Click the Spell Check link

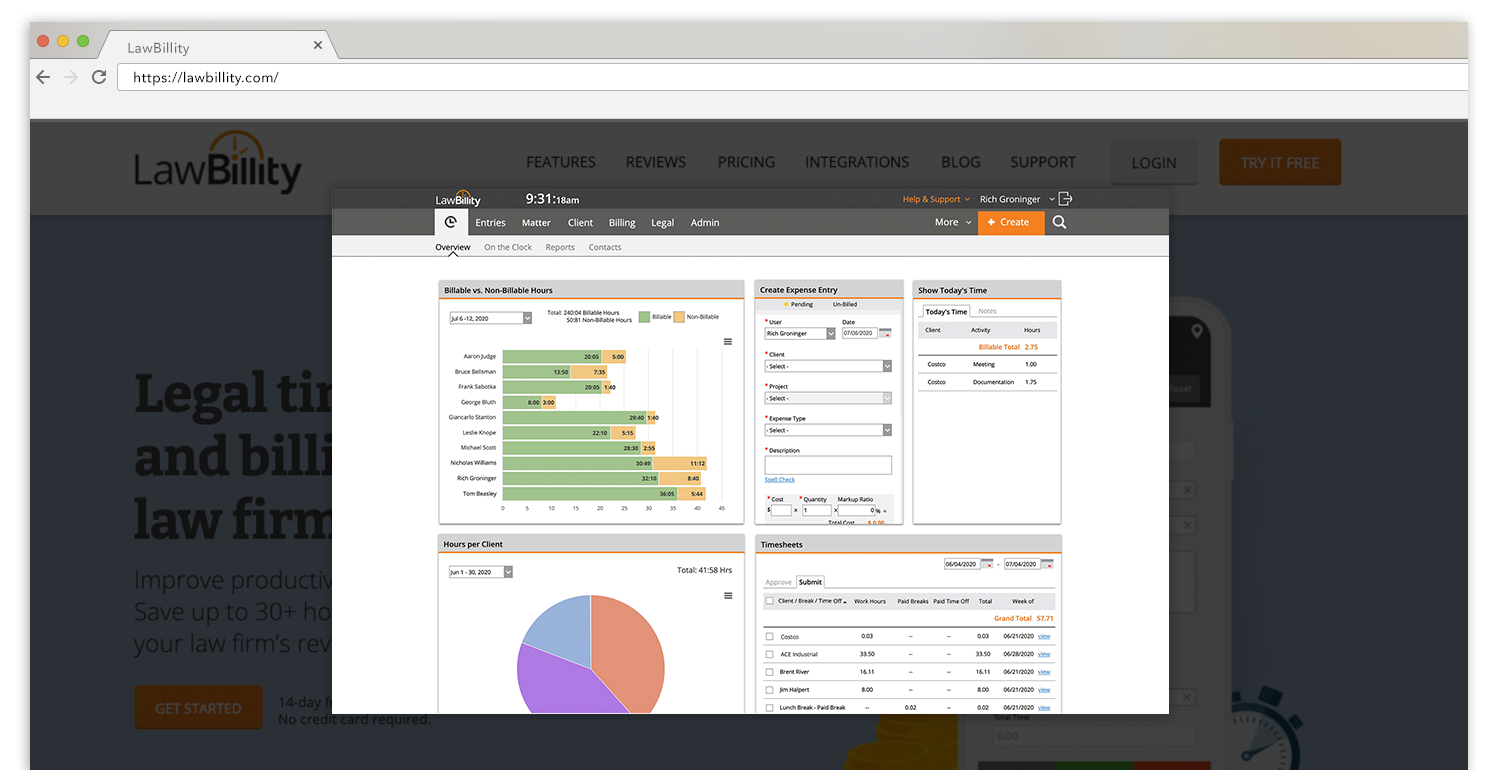[780, 480]
